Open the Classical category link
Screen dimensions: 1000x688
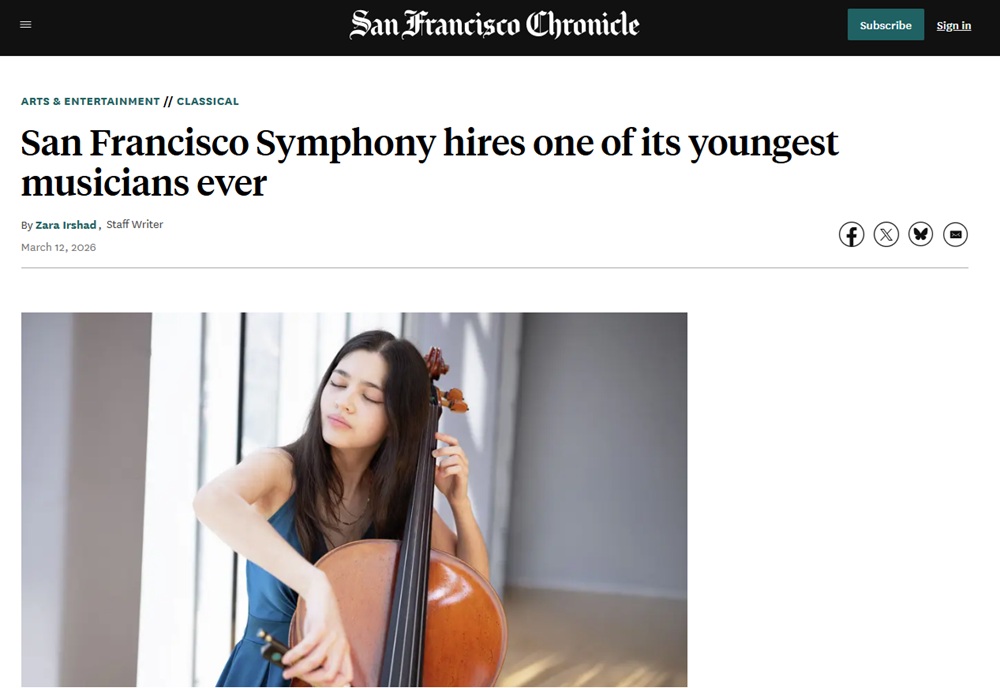208,101
